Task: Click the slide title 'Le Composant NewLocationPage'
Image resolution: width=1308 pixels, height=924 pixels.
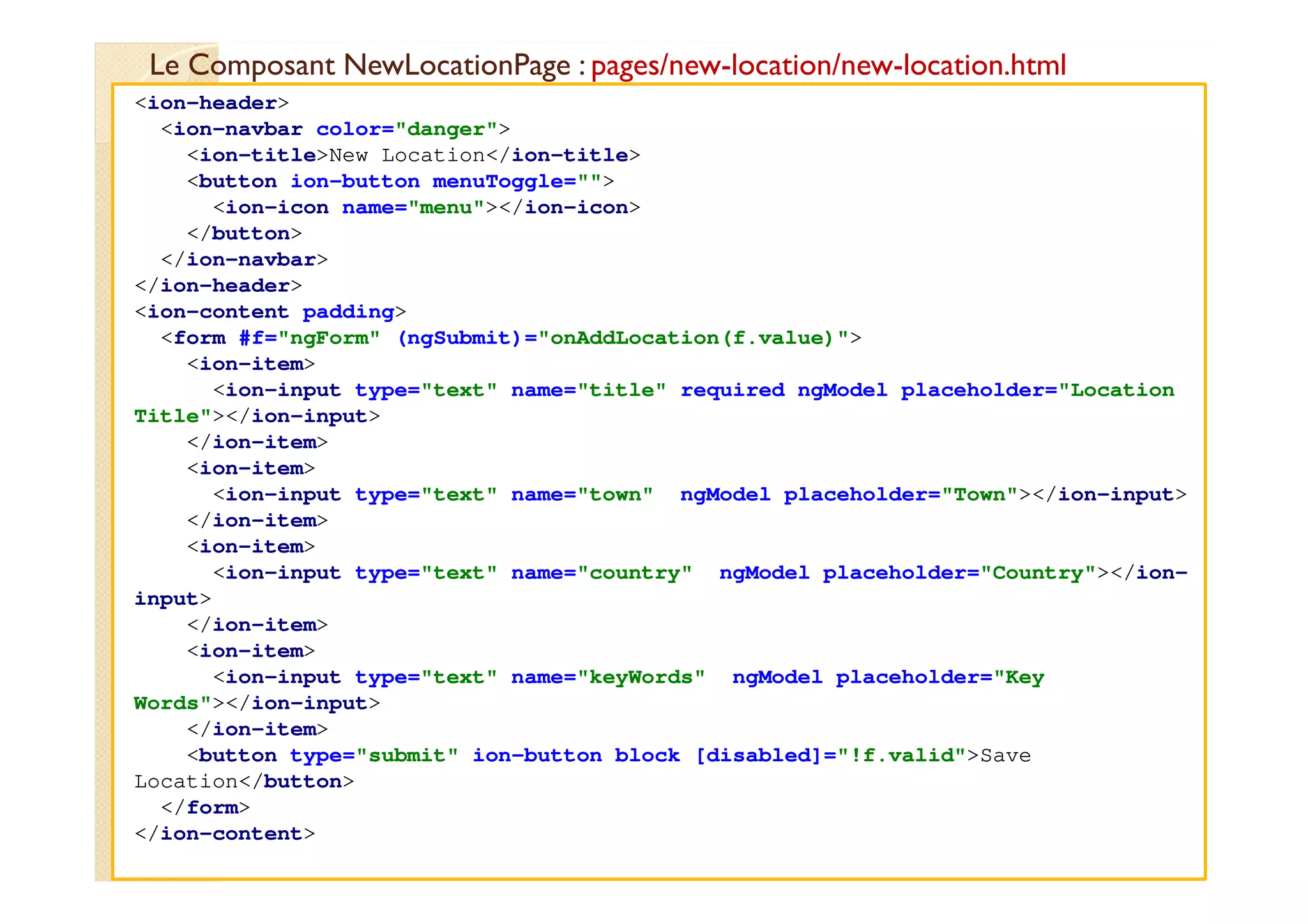Action: (360, 65)
